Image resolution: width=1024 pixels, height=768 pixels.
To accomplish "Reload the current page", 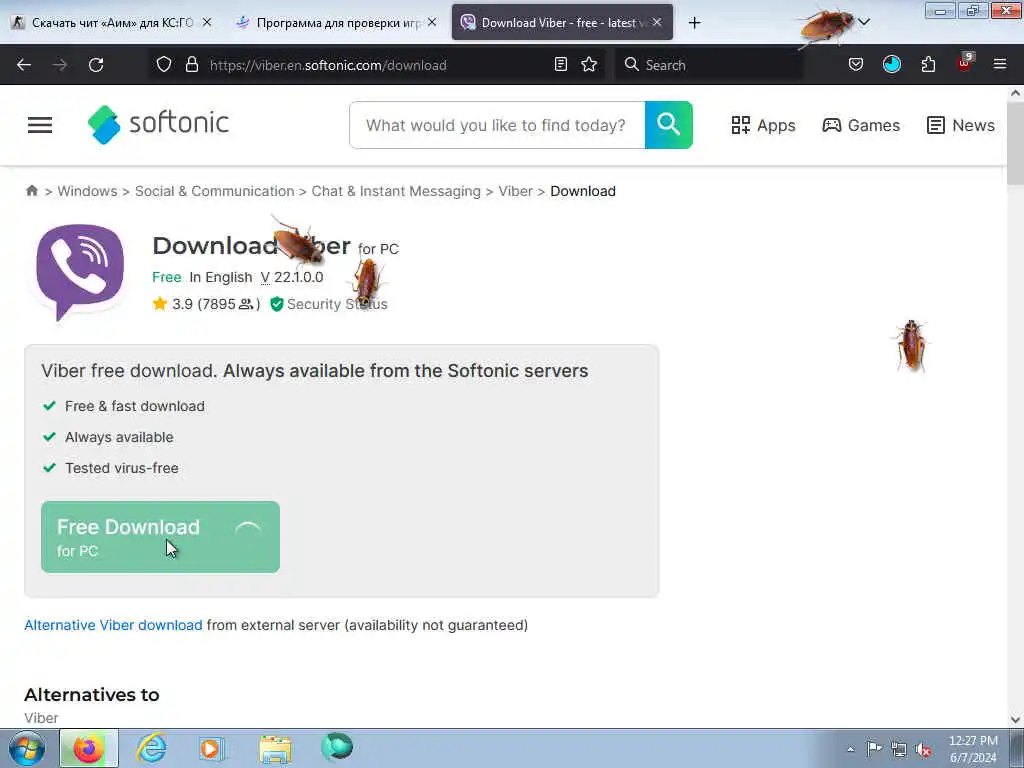I will (96, 65).
